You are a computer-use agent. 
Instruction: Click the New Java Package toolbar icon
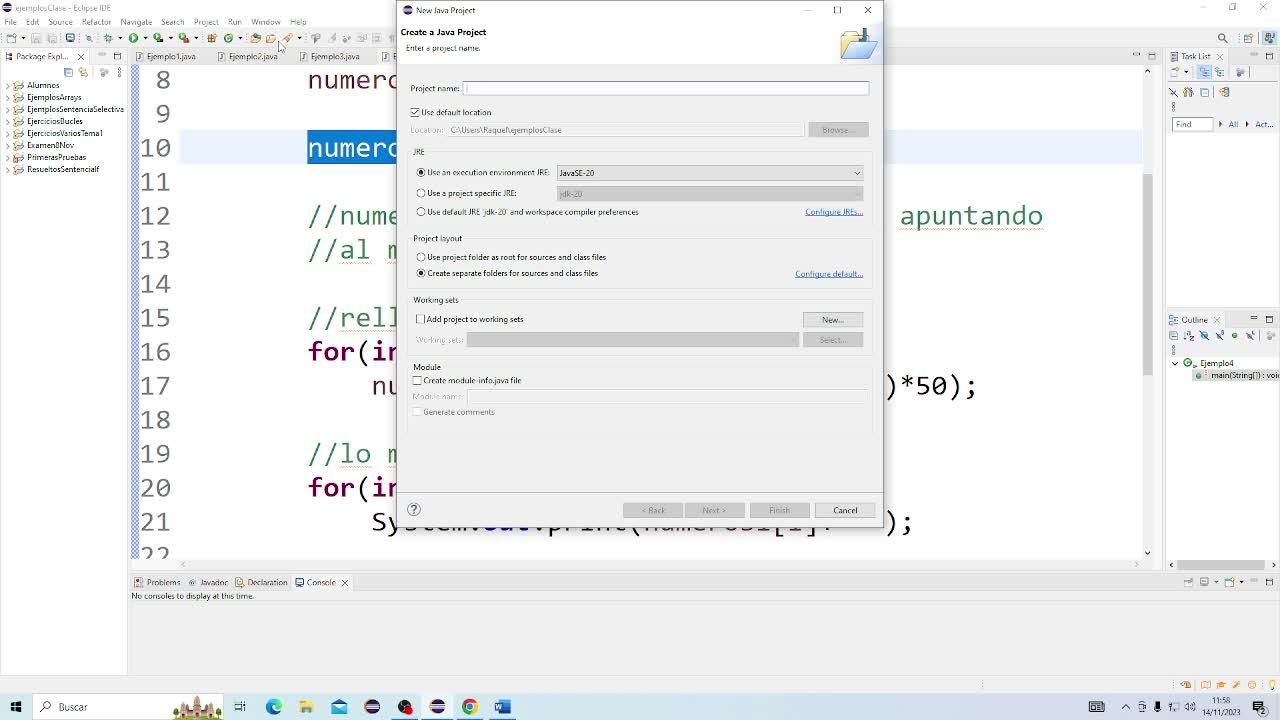(212, 38)
